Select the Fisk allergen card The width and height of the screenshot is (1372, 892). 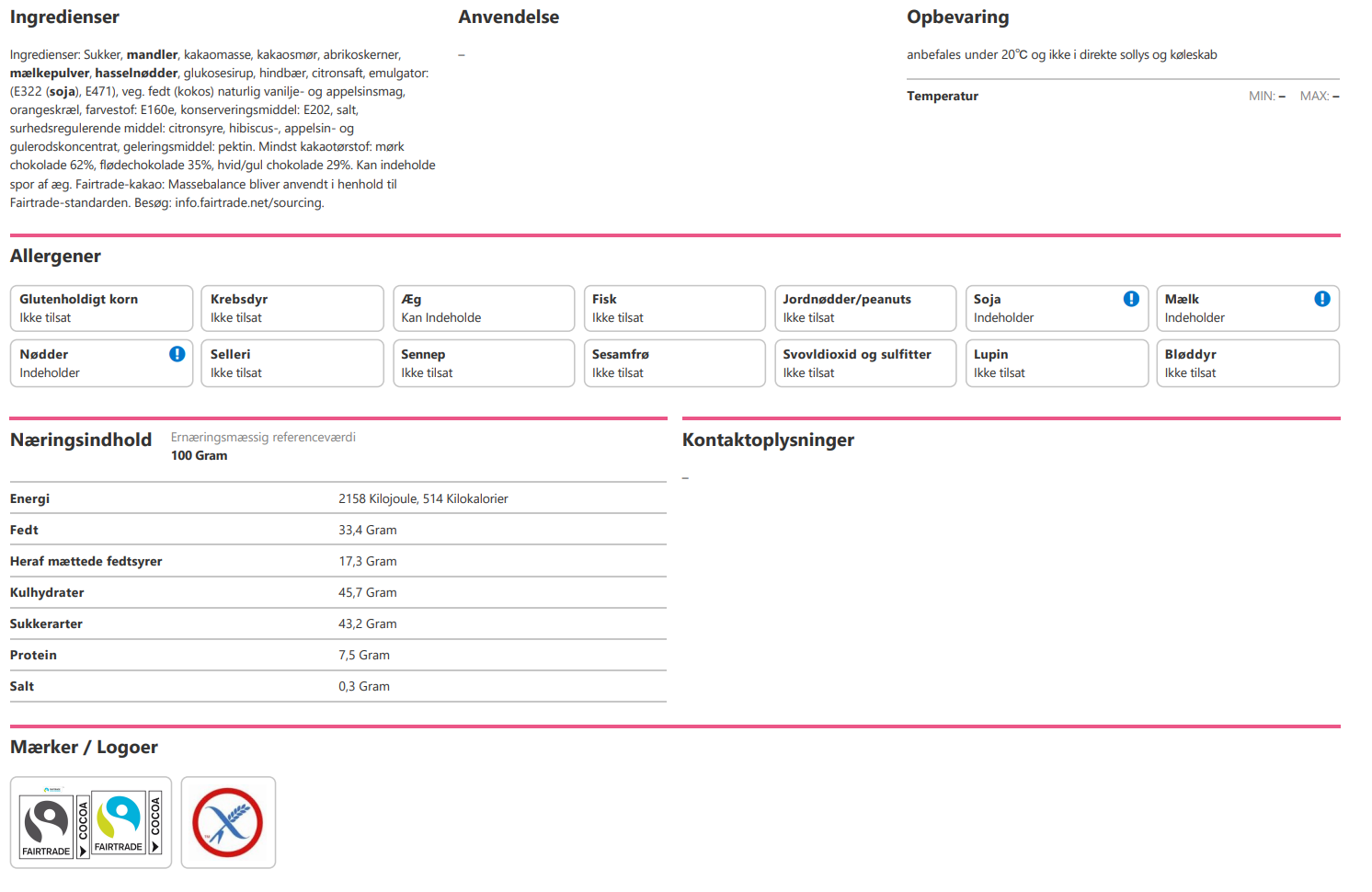[x=674, y=308]
